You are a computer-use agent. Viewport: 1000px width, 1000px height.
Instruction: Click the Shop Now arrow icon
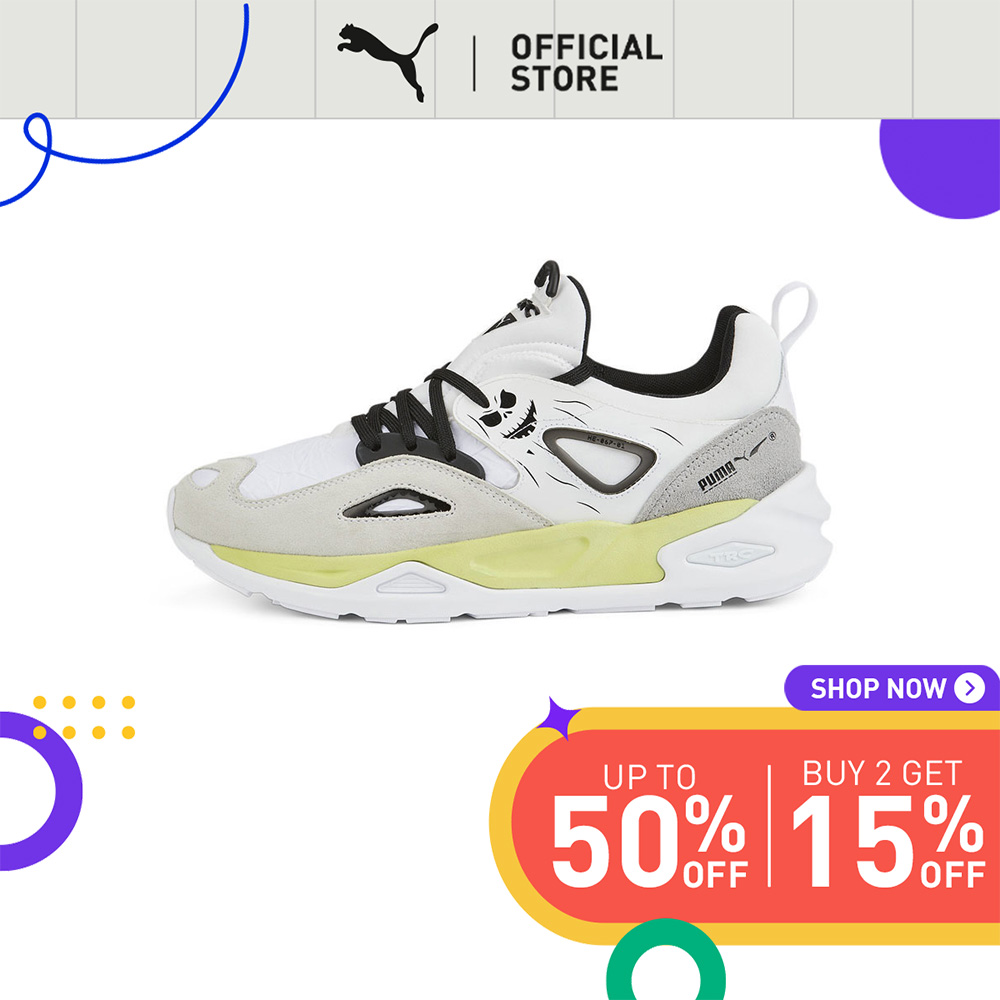pyautogui.click(x=969, y=688)
